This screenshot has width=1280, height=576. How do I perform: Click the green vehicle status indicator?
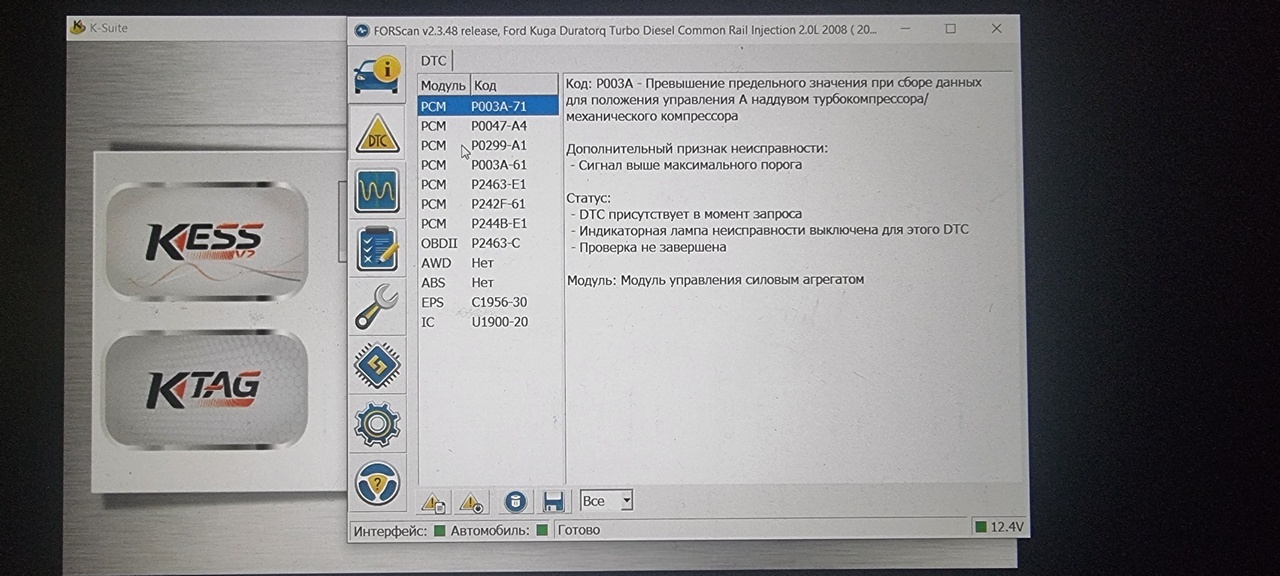542,530
